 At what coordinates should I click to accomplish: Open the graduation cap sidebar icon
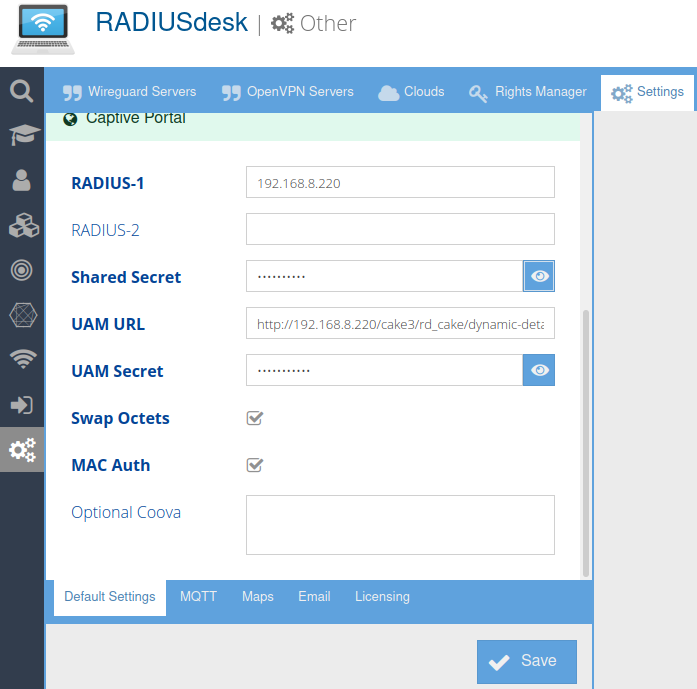[24, 135]
